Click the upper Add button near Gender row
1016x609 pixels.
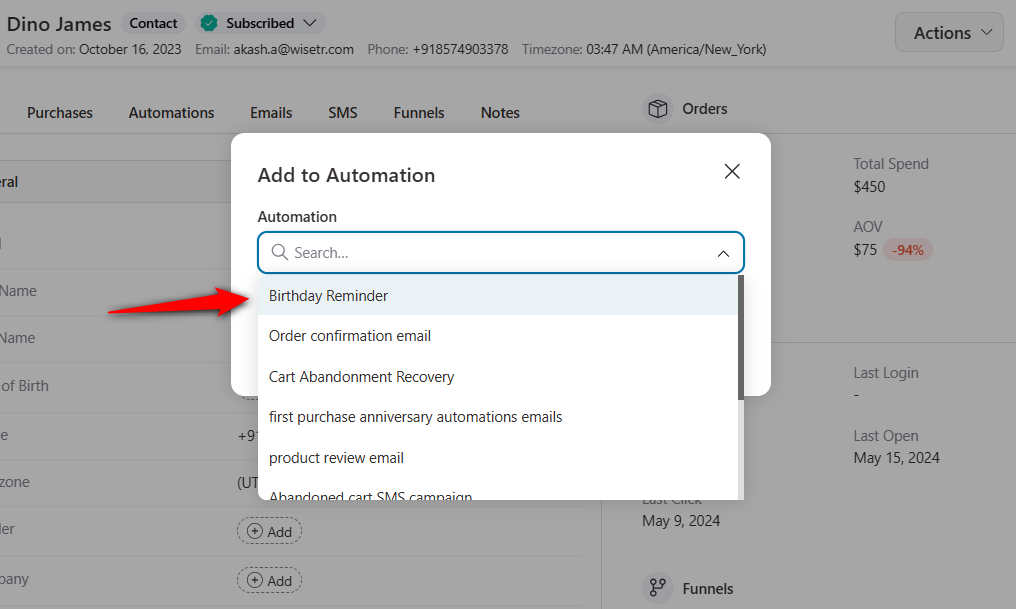[269, 531]
